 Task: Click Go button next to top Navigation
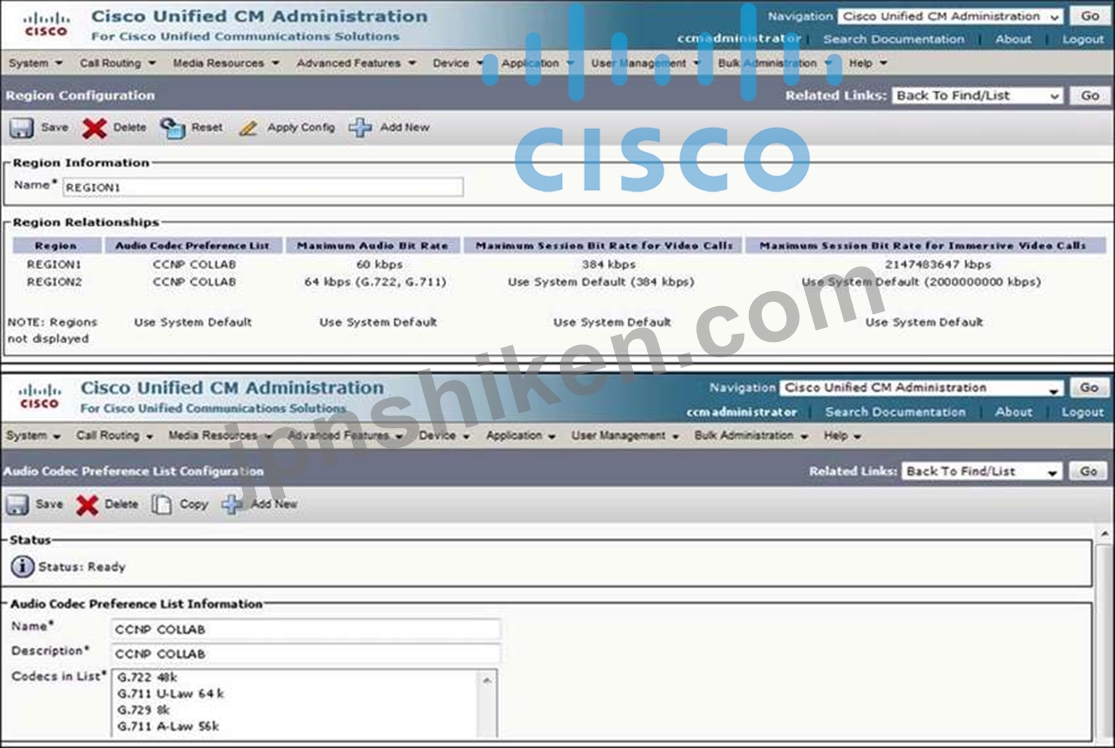coord(1089,16)
